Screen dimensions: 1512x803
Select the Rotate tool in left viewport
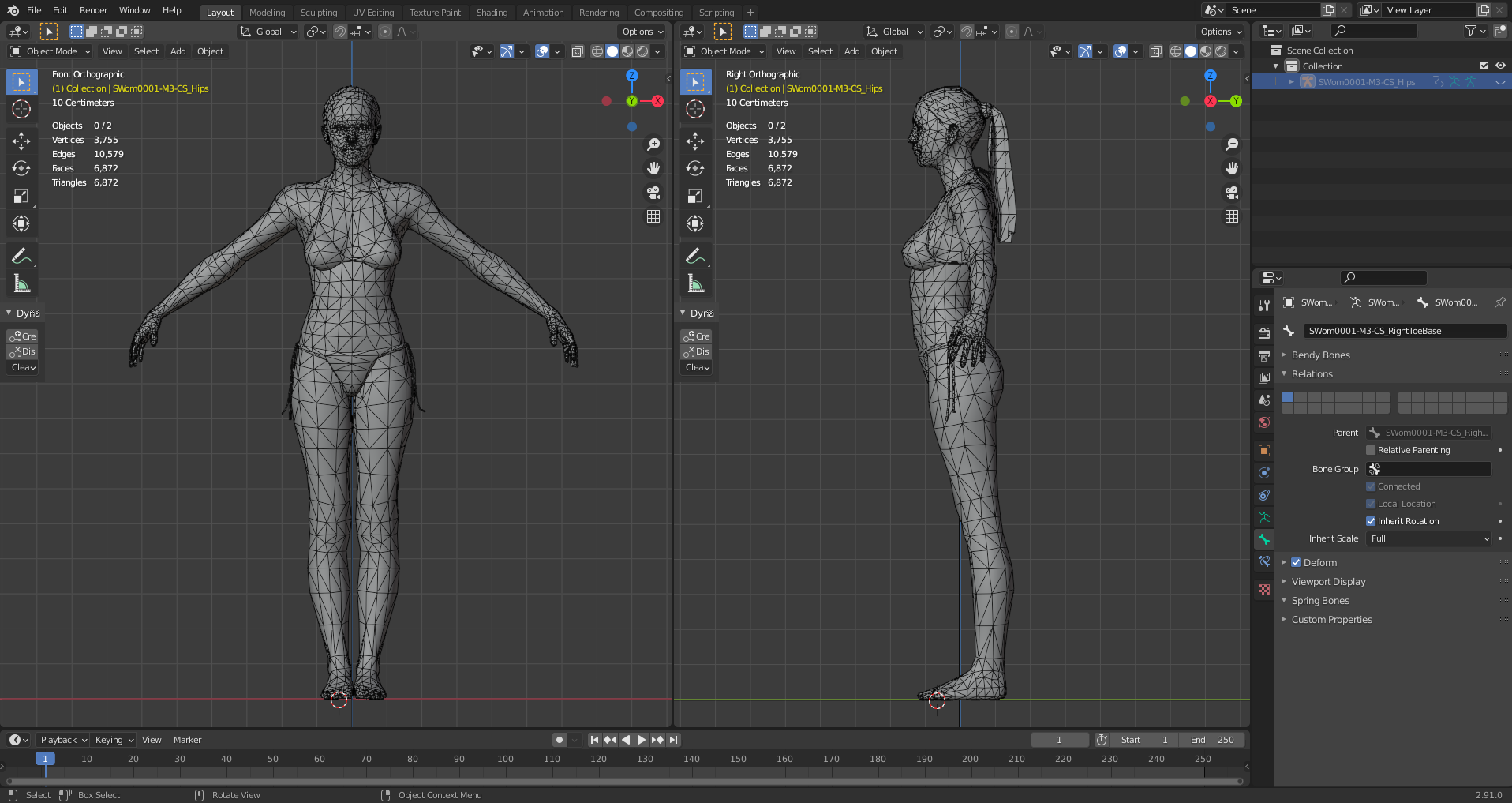(21, 169)
